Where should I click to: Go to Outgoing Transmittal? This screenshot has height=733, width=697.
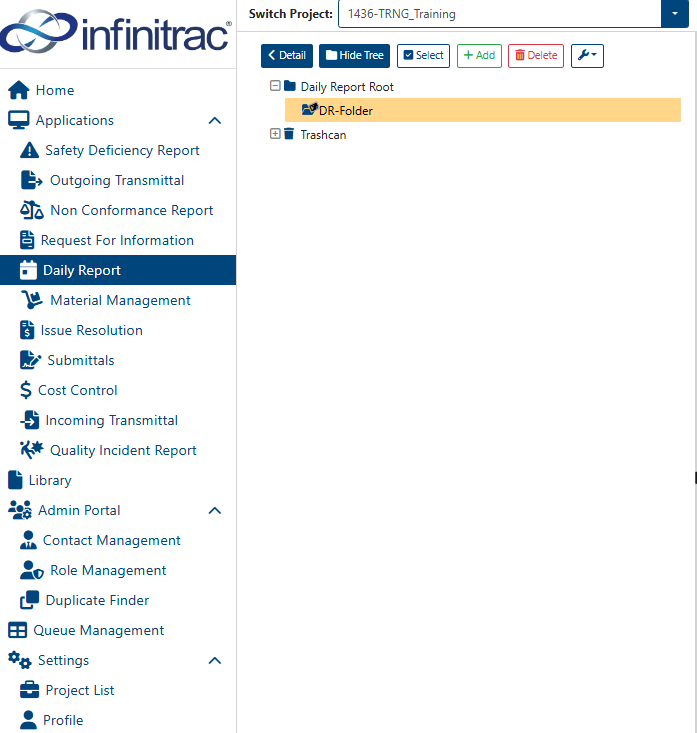117,180
